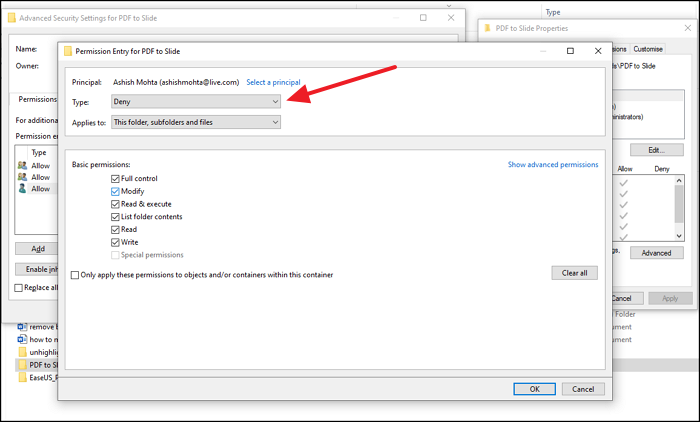This screenshot has width=700, height=422.
Task: Select the Customise tab in Properties window
Action: [x=648, y=49]
